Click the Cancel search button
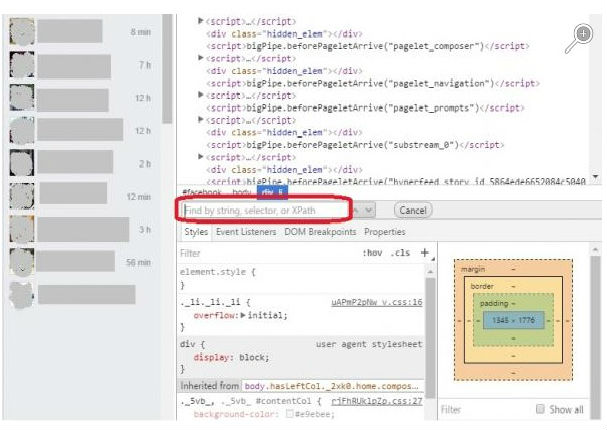The width and height of the screenshot is (607, 430). tap(413, 210)
